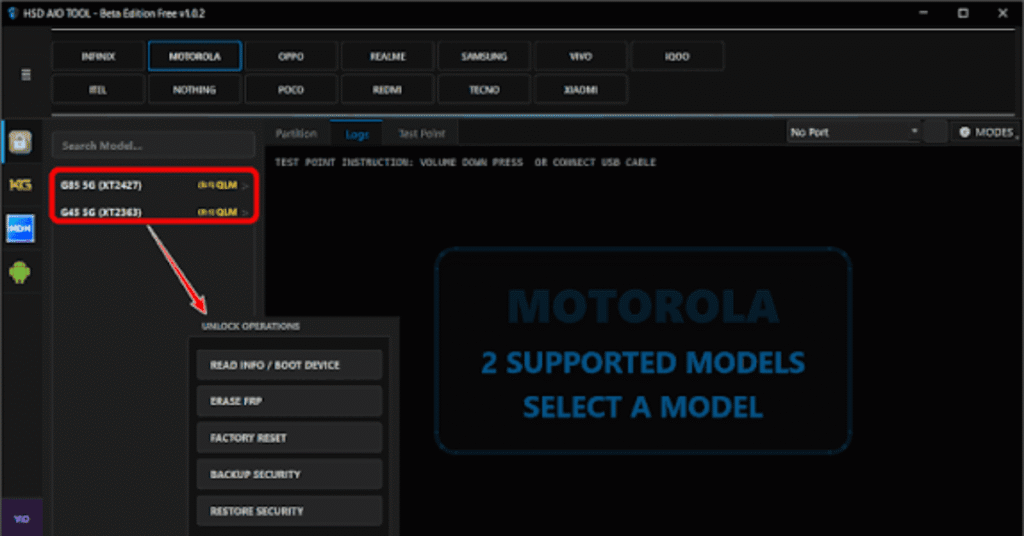
Task: Choose the G85 5G (XT2427) model row
Action: [x=154, y=185]
